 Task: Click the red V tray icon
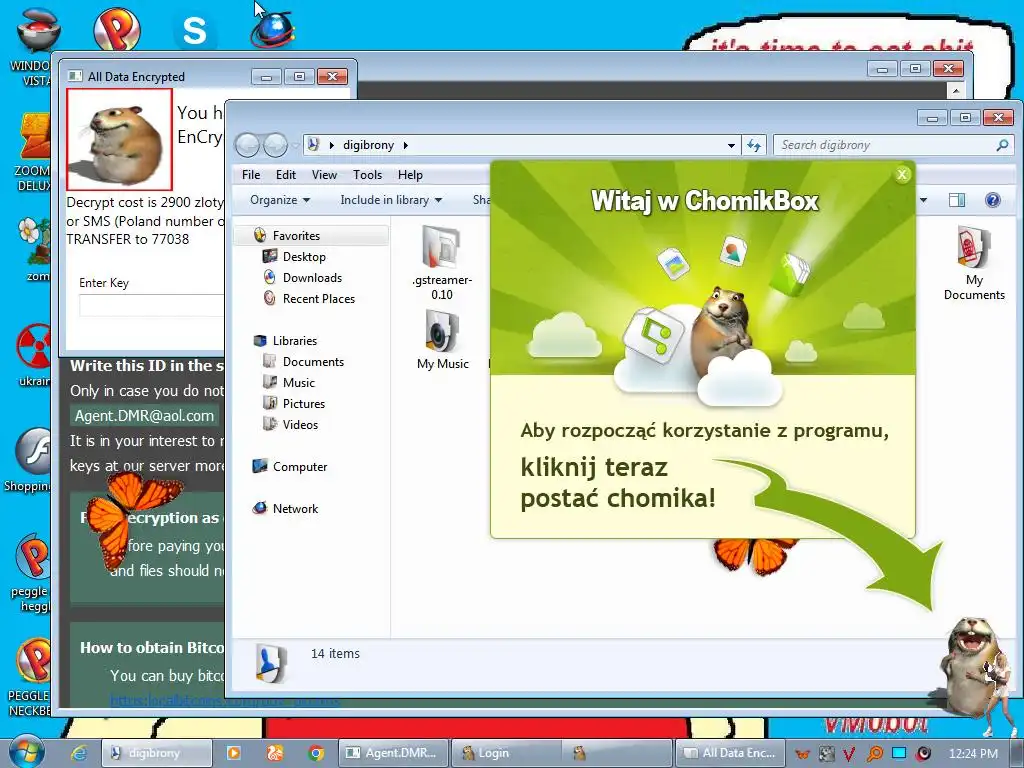pos(849,754)
